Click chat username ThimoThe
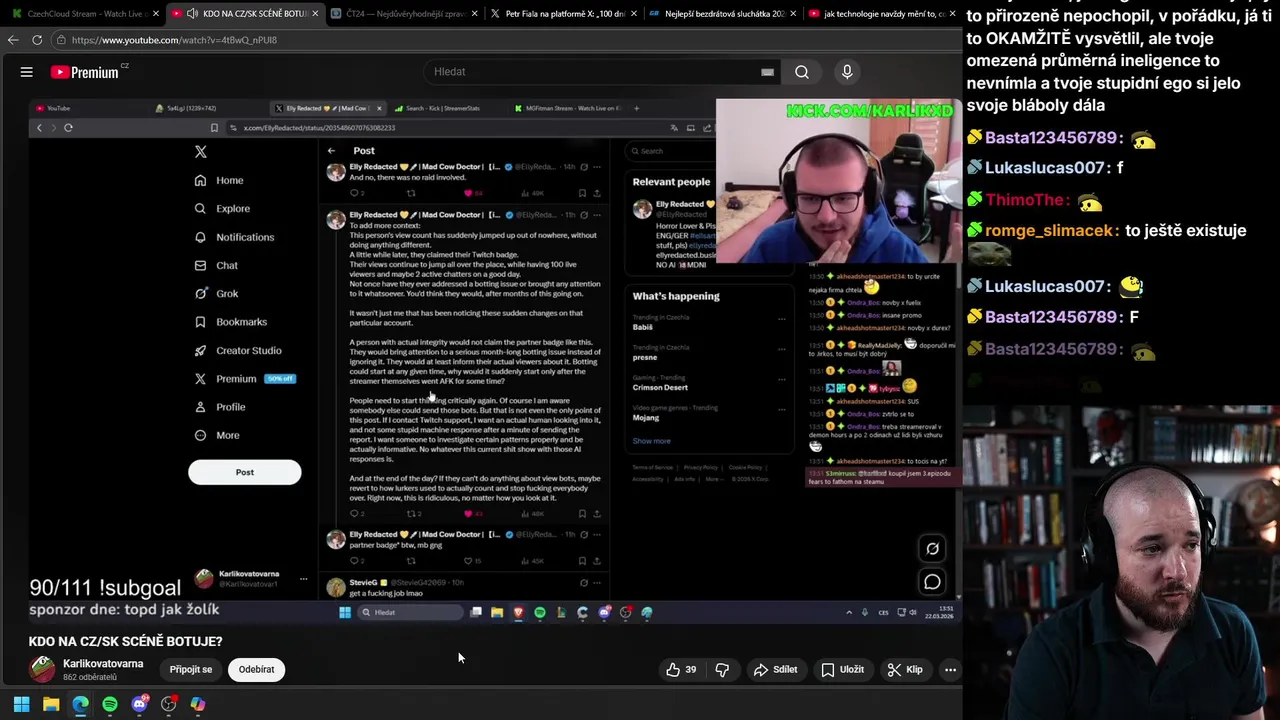Screen dimensions: 1280x720 (1027, 200)
